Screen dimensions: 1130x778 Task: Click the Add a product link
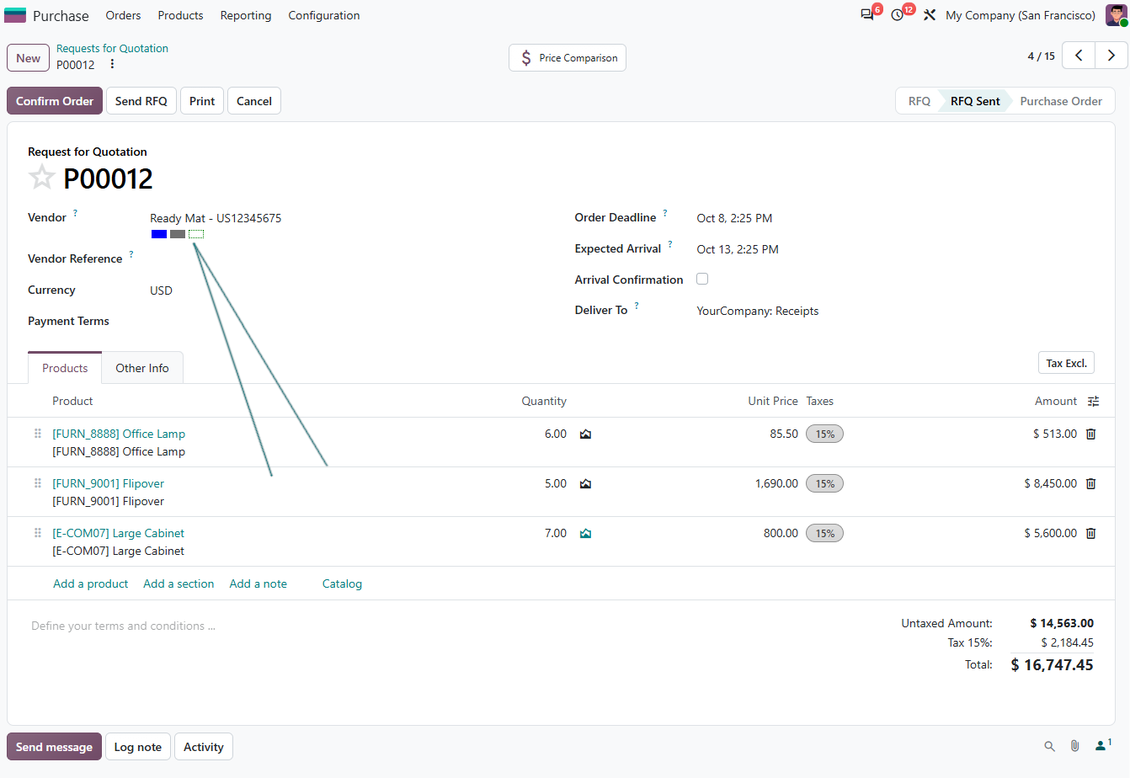(x=90, y=584)
